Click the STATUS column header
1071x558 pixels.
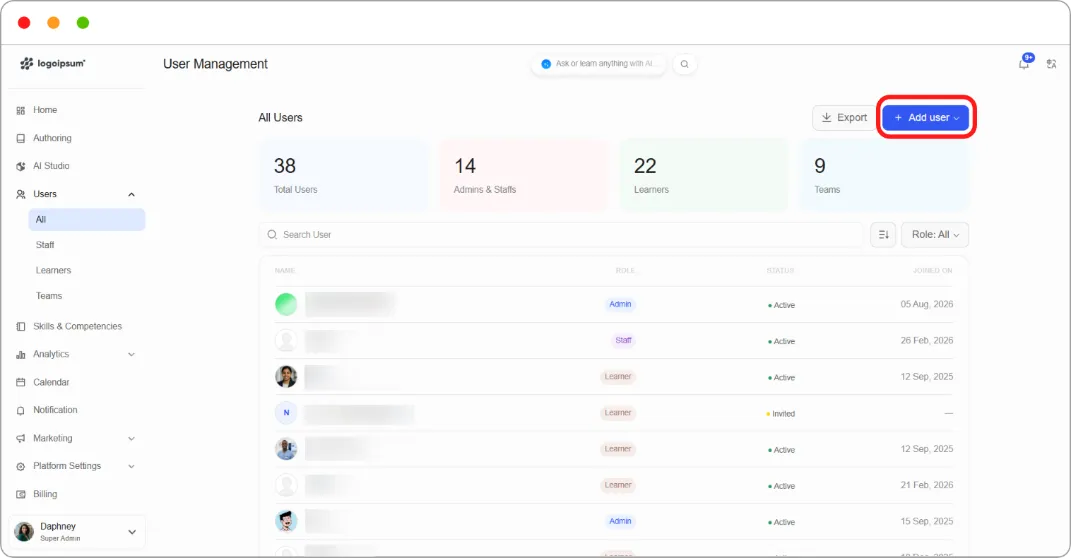pyautogui.click(x=780, y=270)
